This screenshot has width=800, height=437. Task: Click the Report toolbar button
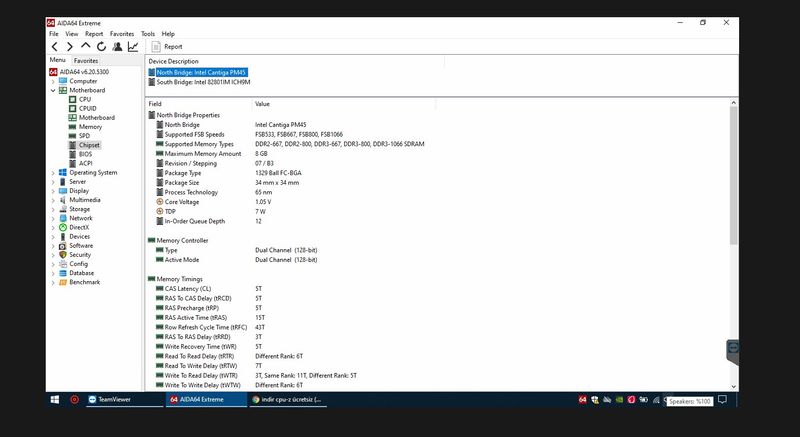(167, 47)
